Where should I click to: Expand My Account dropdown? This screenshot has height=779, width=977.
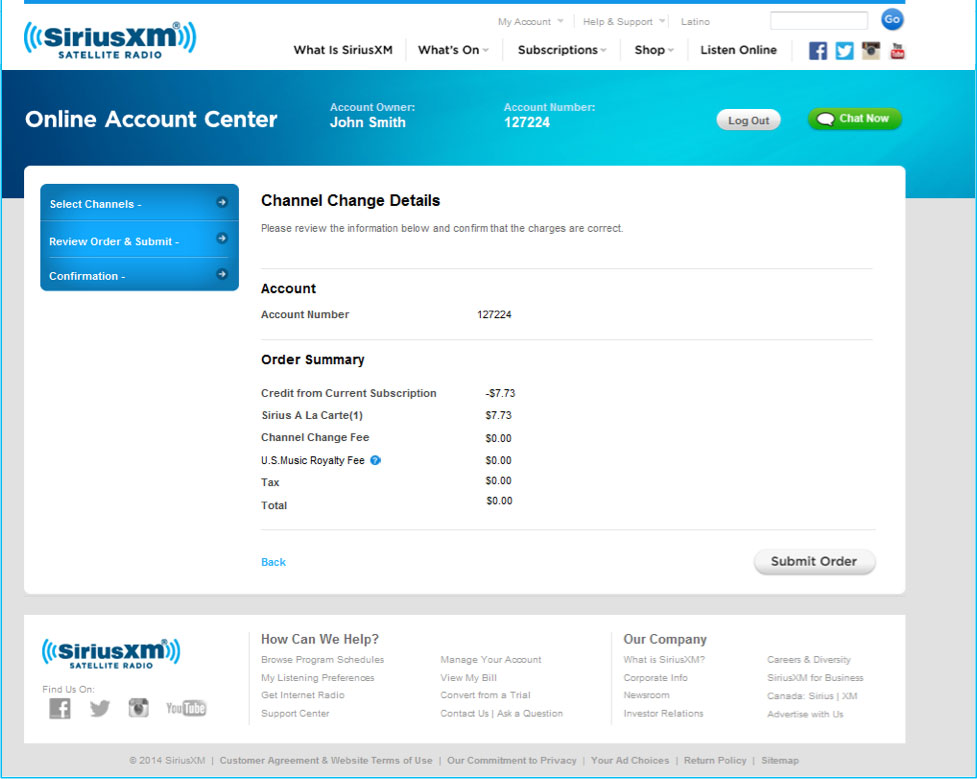530,22
